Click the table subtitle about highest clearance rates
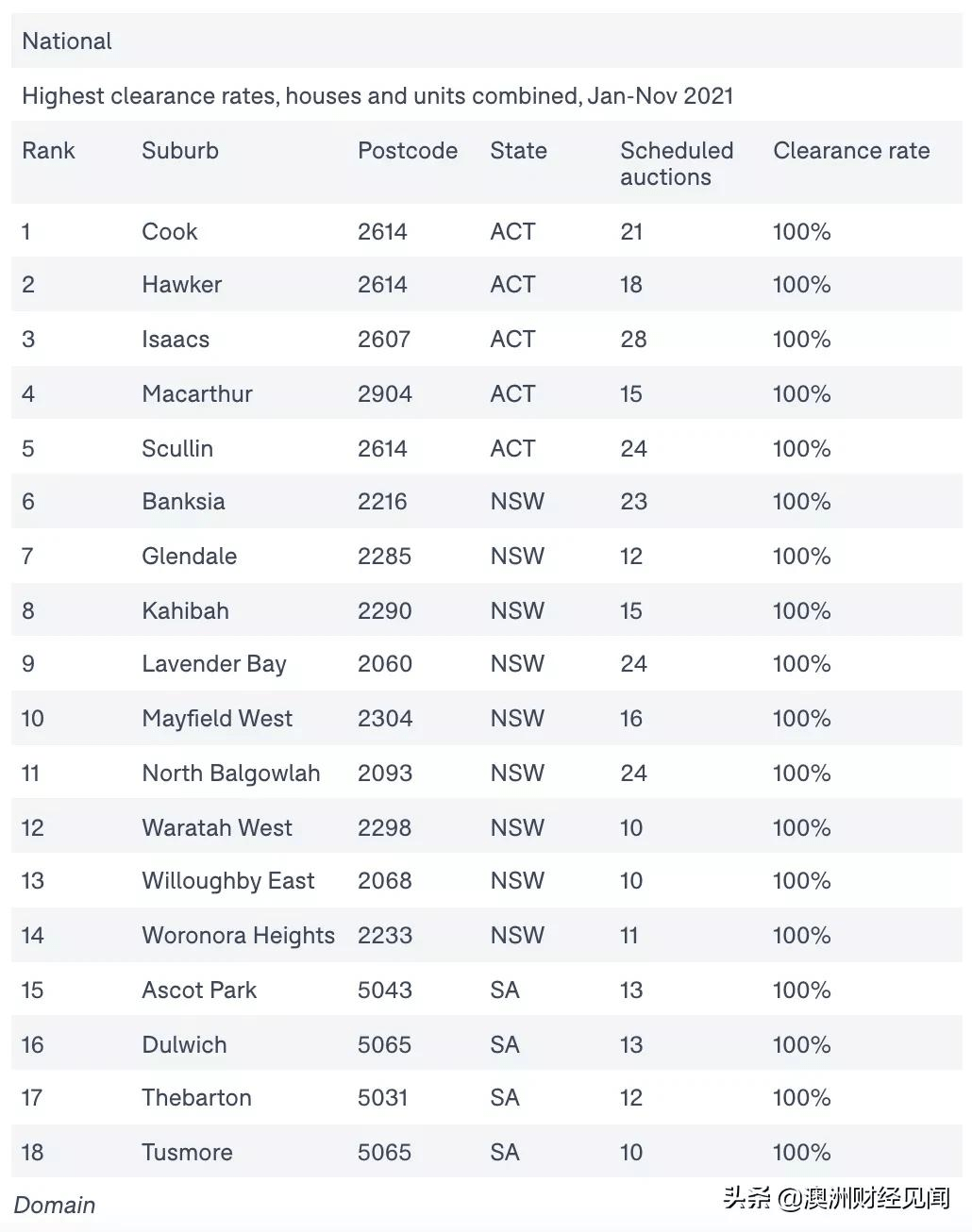 (x=377, y=96)
